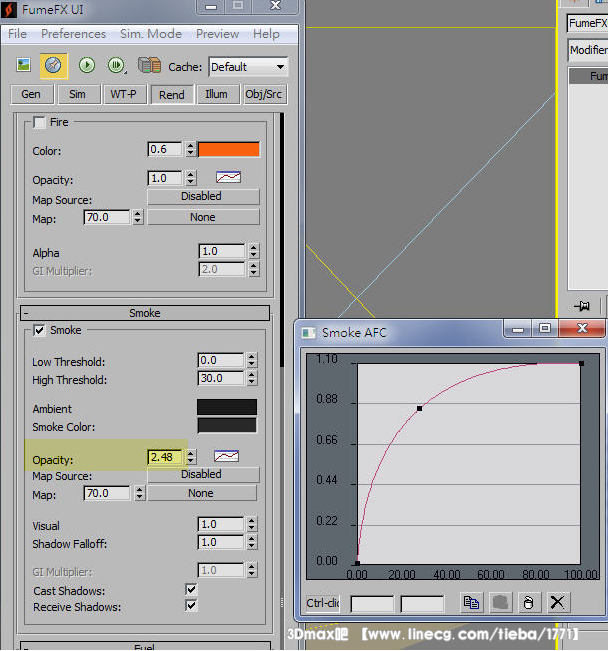Click second empty value field in Smoke AFC

[x=422, y=603]
